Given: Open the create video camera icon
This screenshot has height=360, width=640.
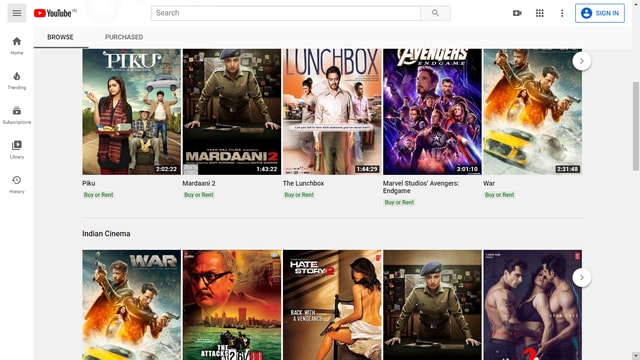Looking at the screenshot, I should pos(517,13).
